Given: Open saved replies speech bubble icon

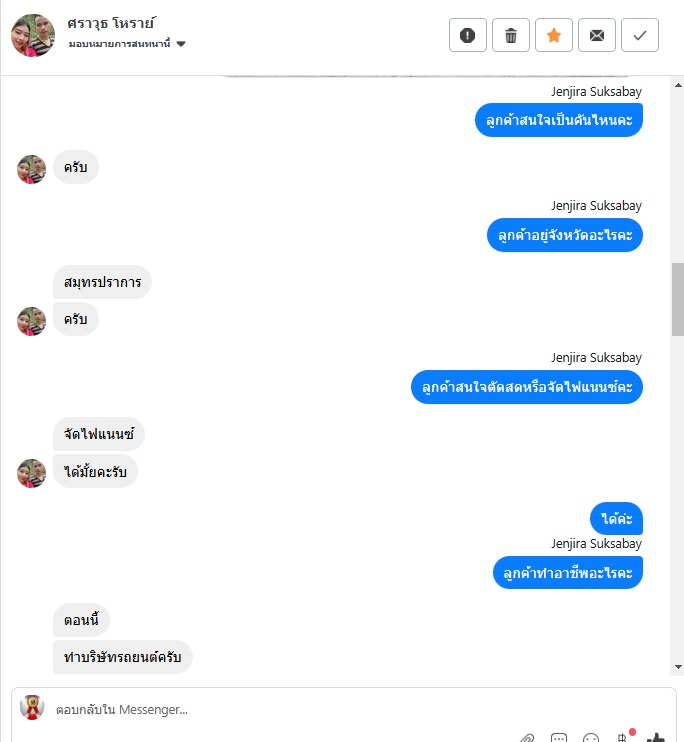Looking at the screenshot, I should click(559, 737).
